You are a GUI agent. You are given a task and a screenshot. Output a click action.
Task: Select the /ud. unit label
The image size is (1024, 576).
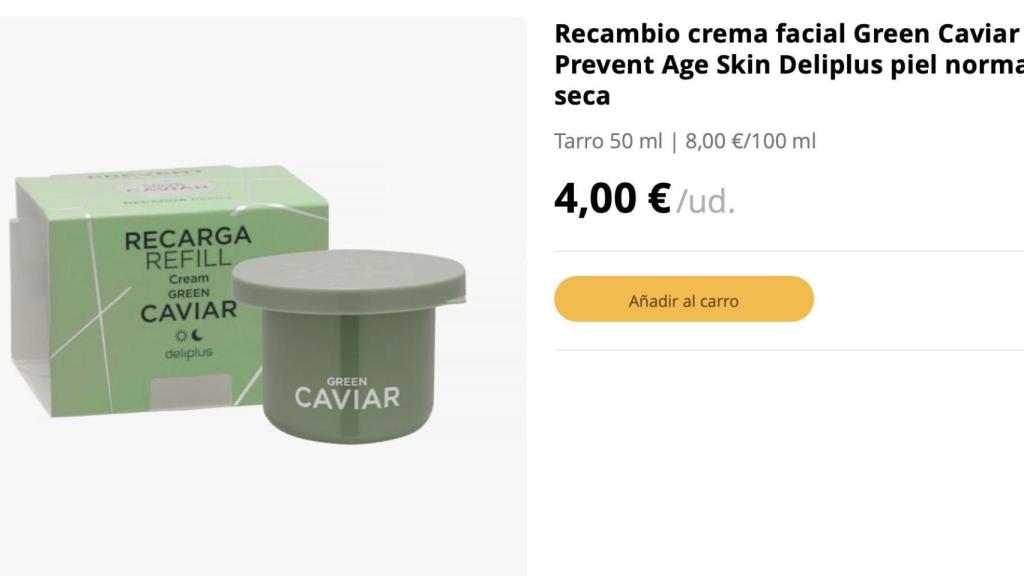(x=705, y=203)
